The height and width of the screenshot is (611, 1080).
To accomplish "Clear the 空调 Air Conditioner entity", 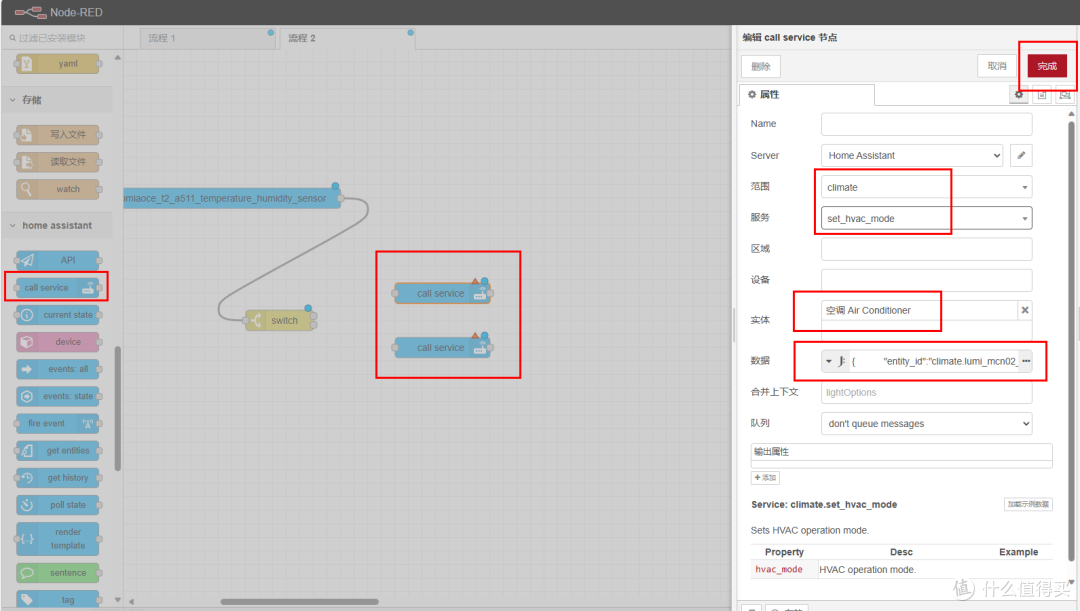I will point(1025,310).
